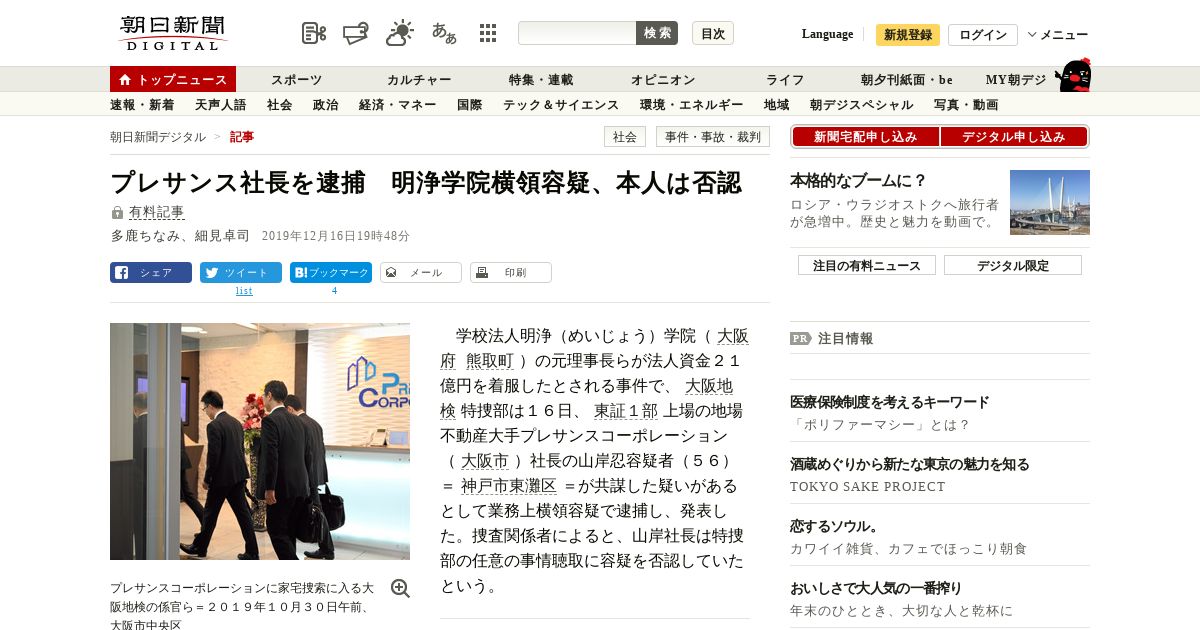Share article via Facebook シェア button
Screen dimensions: 1200x630
[151, 272]
